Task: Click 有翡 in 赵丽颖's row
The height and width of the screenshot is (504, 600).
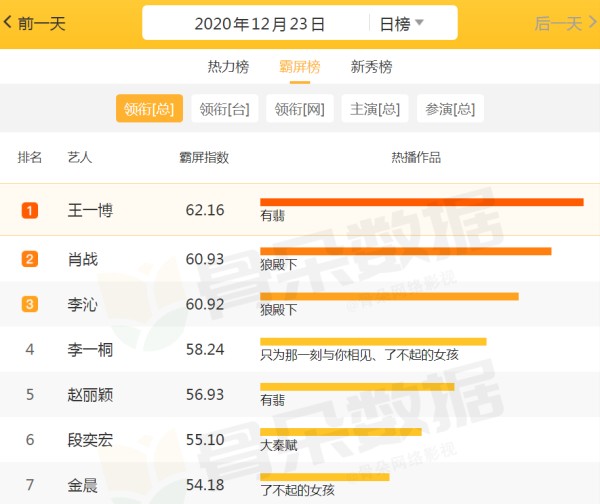Action: click(x=272, y=400)
